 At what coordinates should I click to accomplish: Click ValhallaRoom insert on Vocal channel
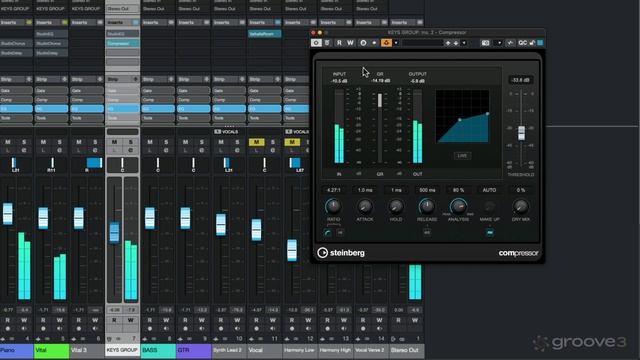(x=264, y=34)
